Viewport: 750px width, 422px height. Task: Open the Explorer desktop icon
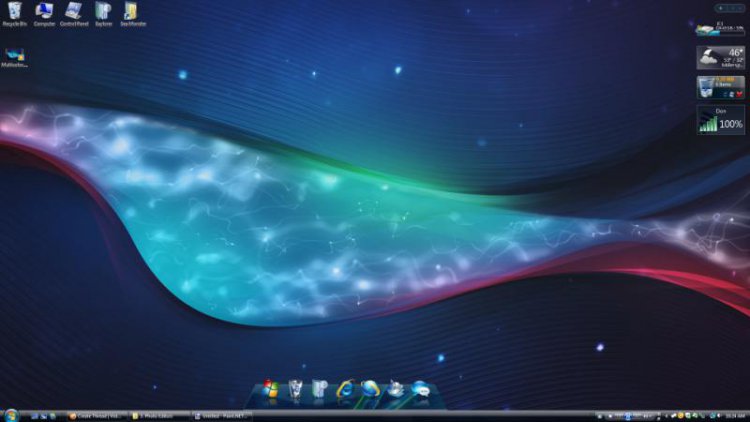click(x=103, y=13)
